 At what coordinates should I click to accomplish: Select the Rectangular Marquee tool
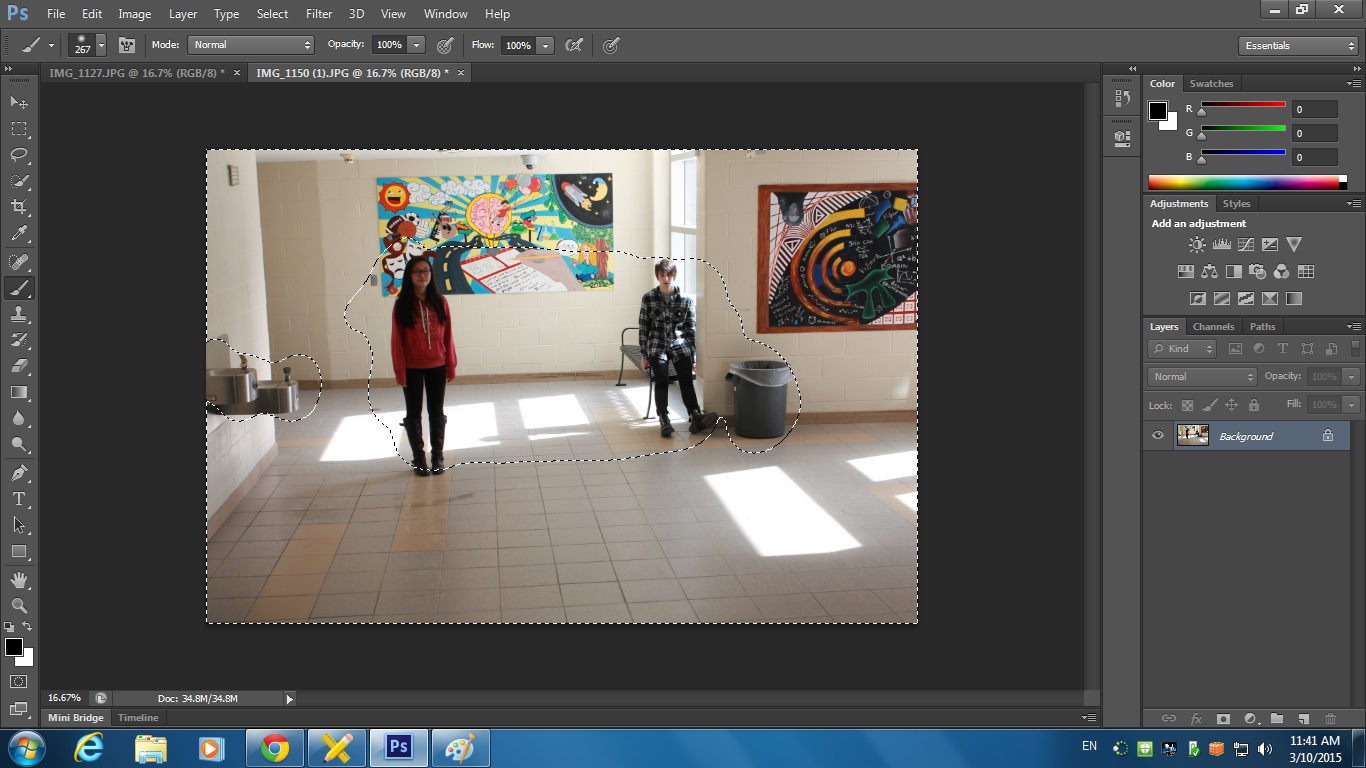click(19, 129)
